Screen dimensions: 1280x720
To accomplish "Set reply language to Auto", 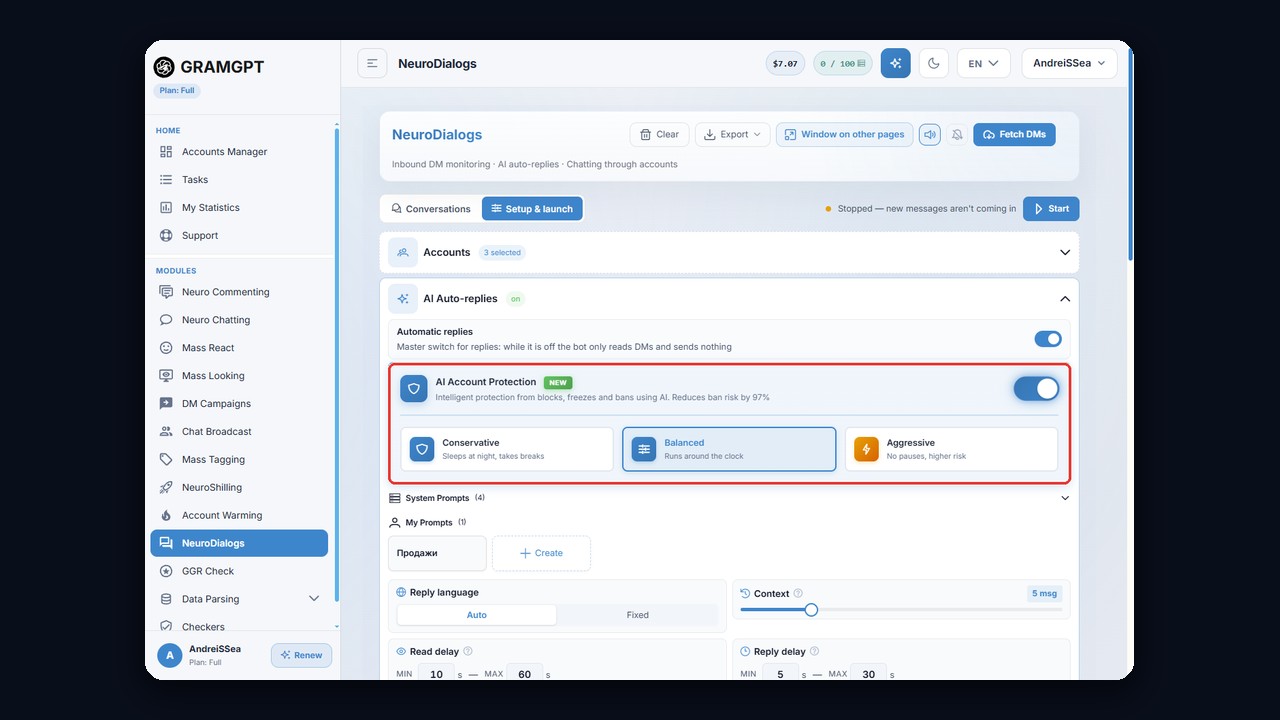I will [x=477, y=615].
